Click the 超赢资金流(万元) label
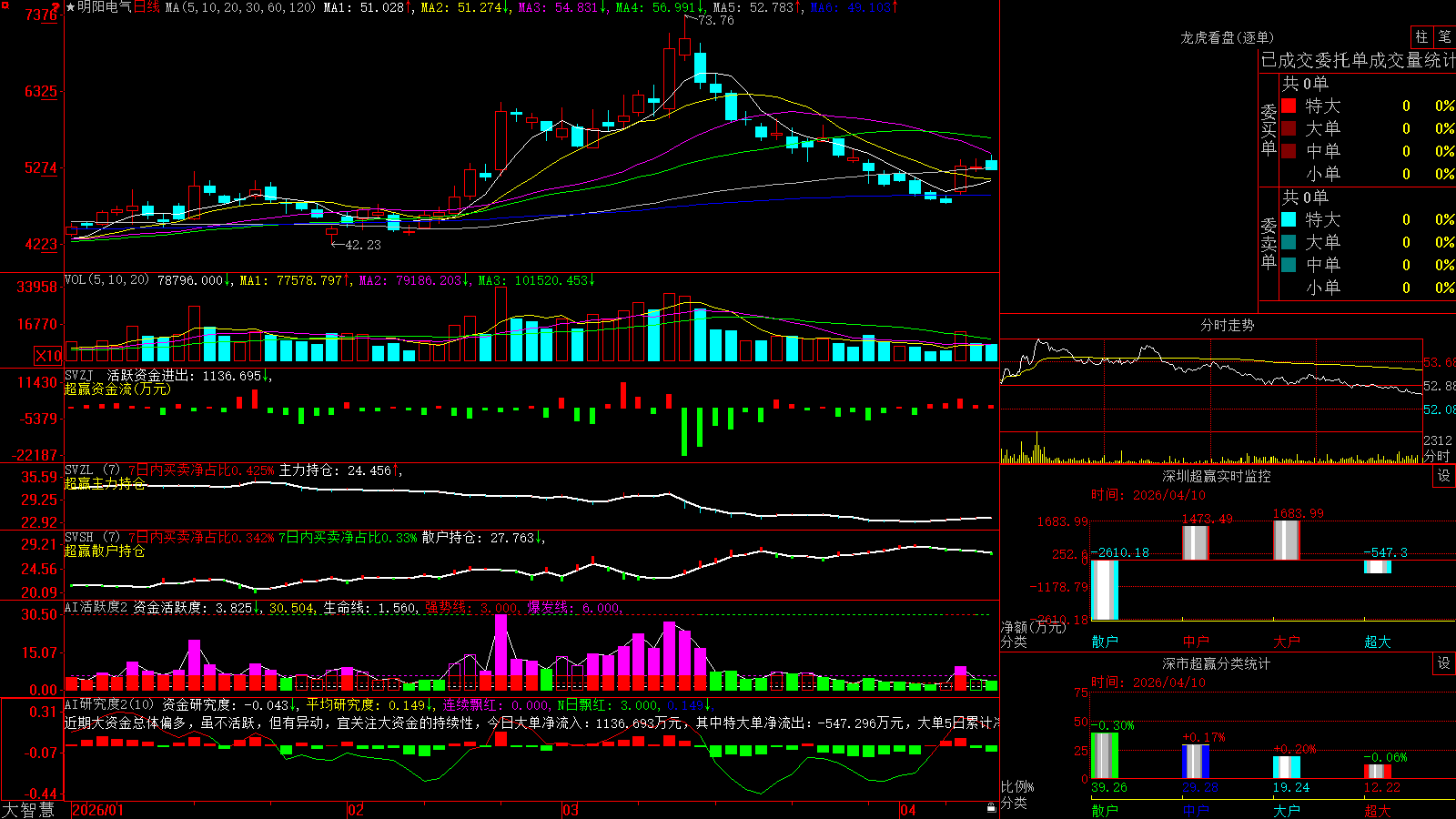The image size is (1456, 819). (117, 389)
